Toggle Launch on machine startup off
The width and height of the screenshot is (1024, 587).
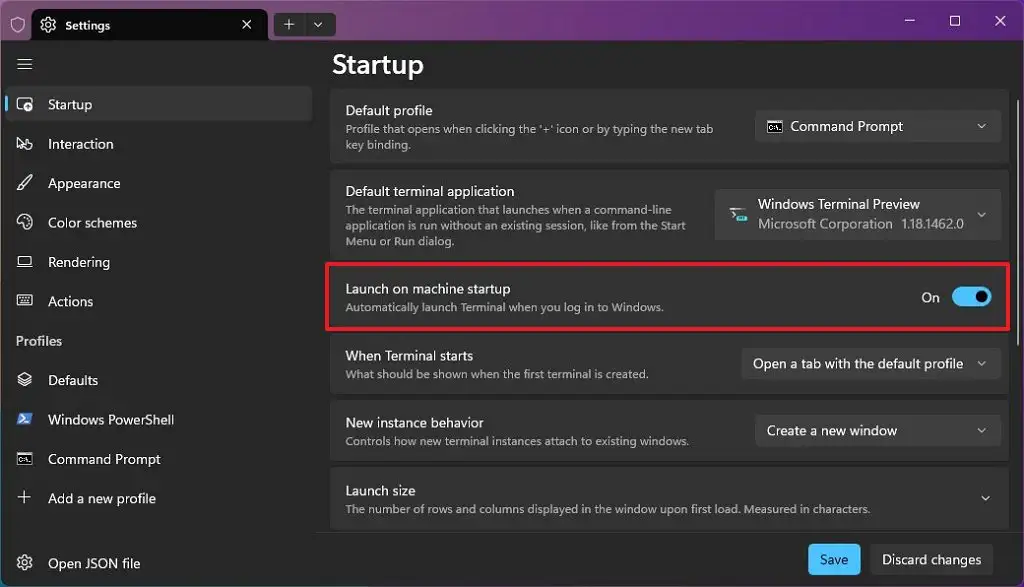point(971,297)
